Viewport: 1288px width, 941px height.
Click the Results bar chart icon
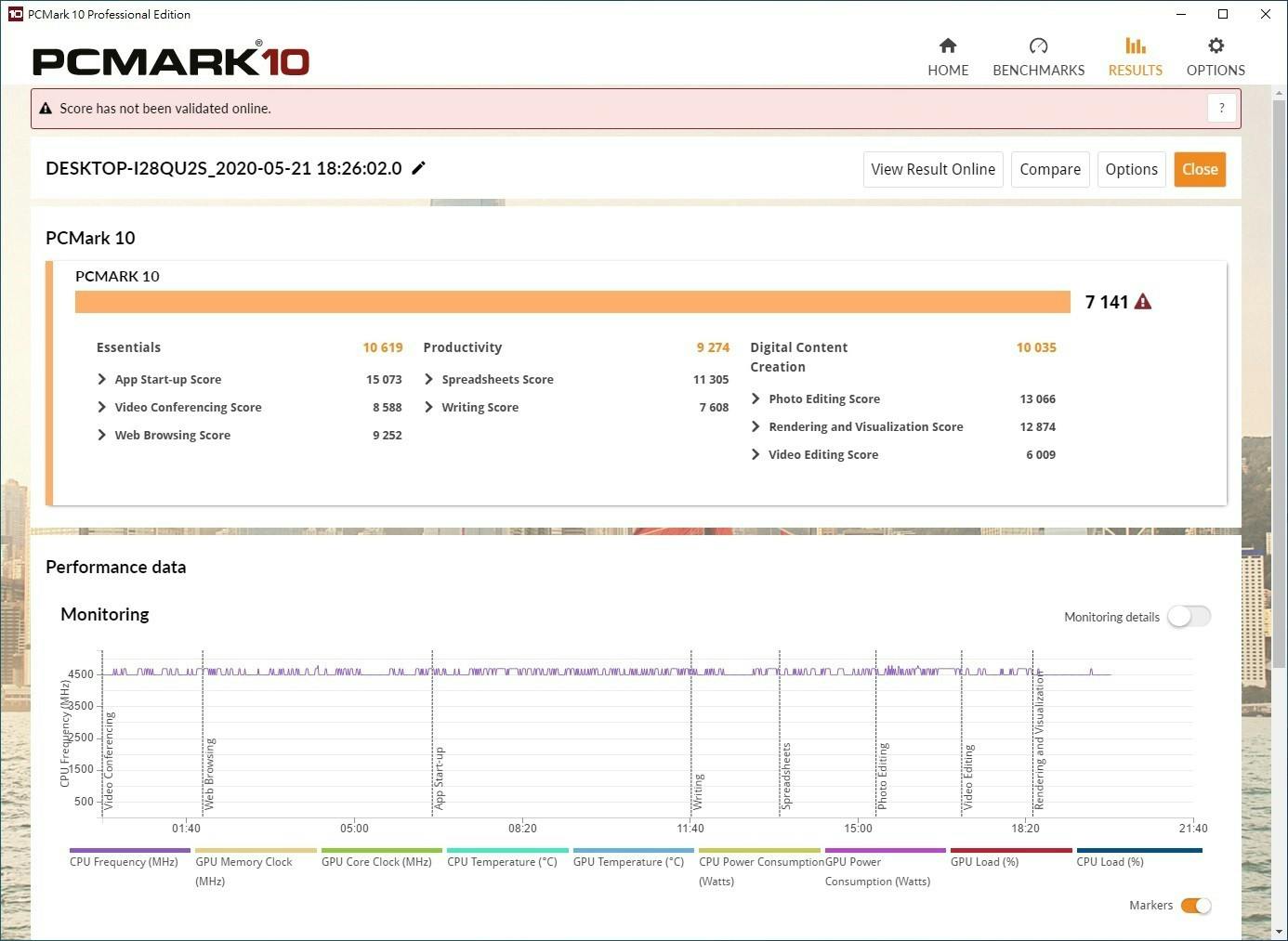pos(1135,46)
